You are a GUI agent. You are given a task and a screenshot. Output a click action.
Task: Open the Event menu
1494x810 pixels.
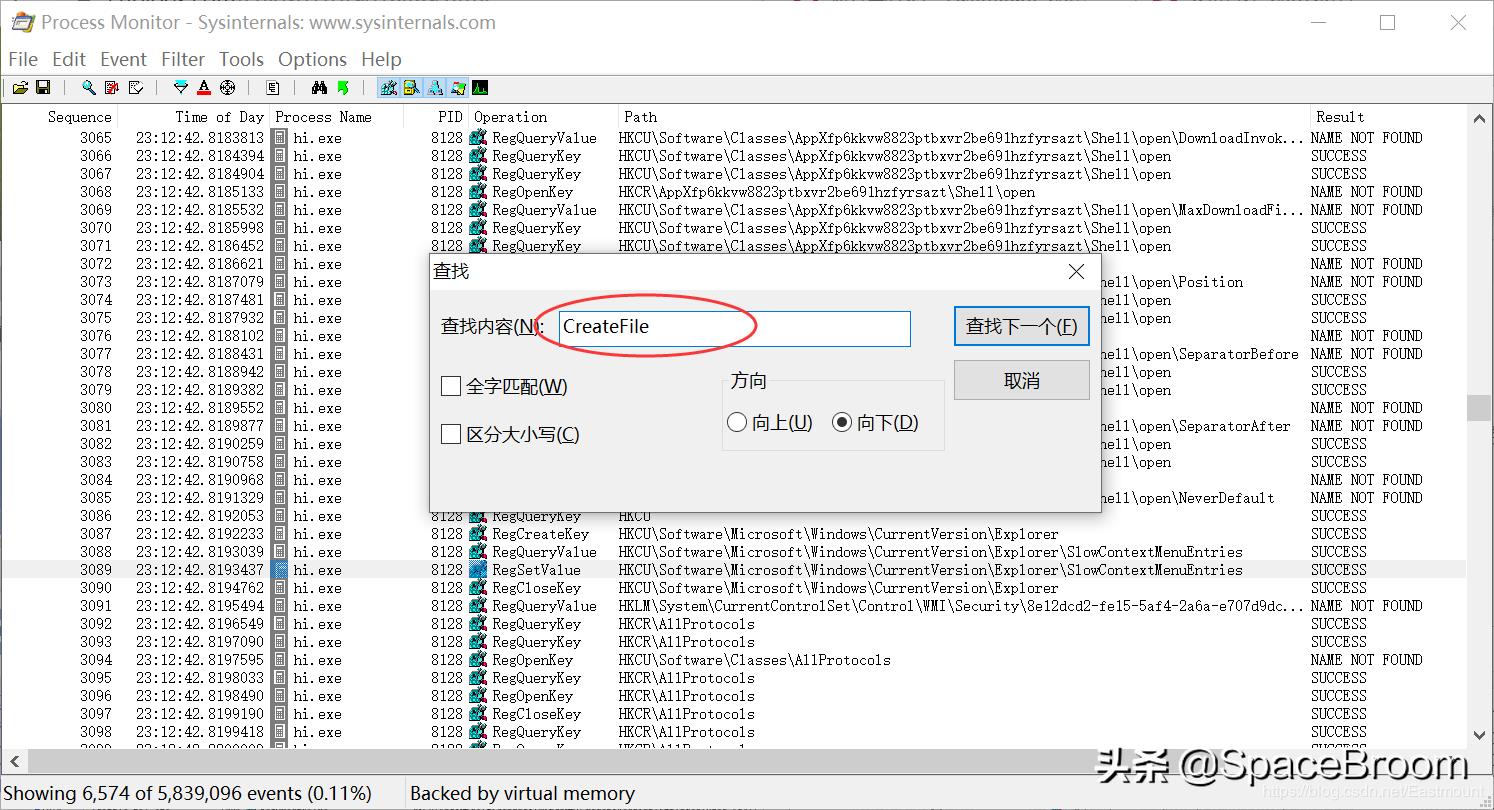[123, 59]
